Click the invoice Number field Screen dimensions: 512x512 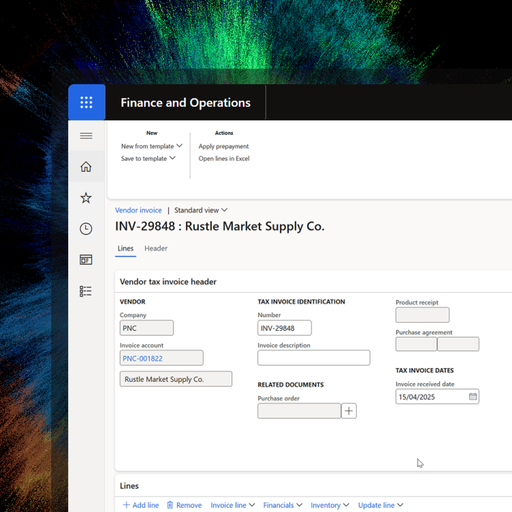pos(284,328)
